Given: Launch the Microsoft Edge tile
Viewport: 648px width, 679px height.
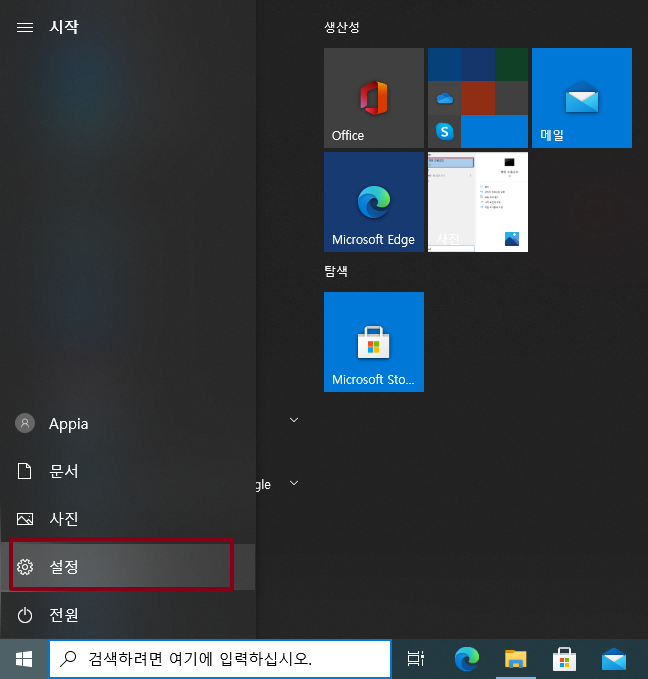Looking at the screenshot, I should (374, 202).
